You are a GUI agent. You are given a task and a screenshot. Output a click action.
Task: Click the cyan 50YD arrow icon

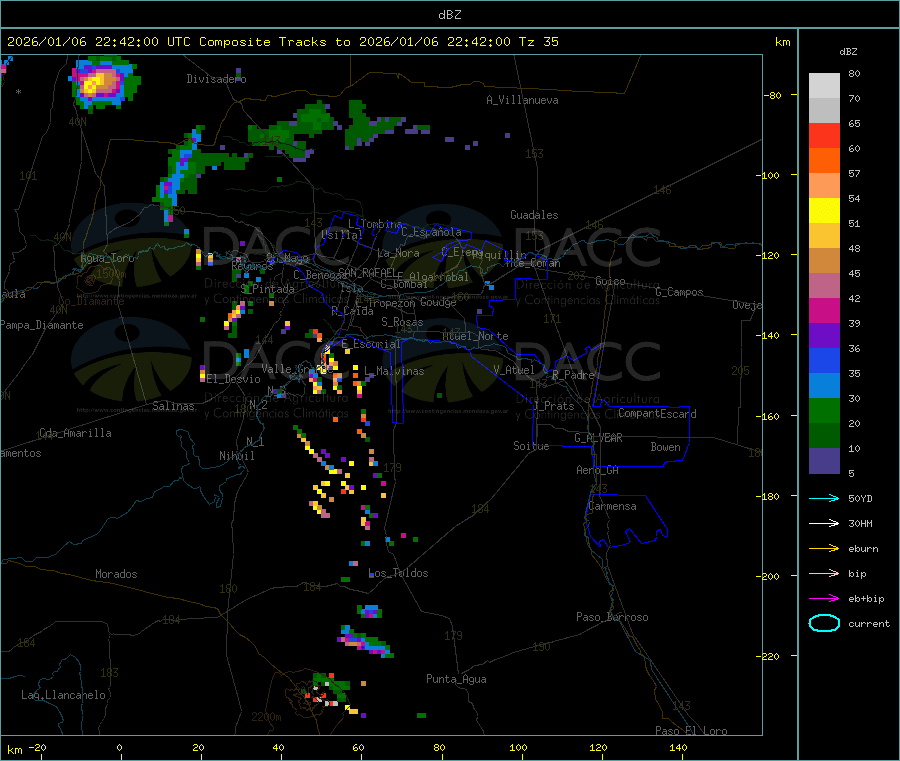[824, 498]
